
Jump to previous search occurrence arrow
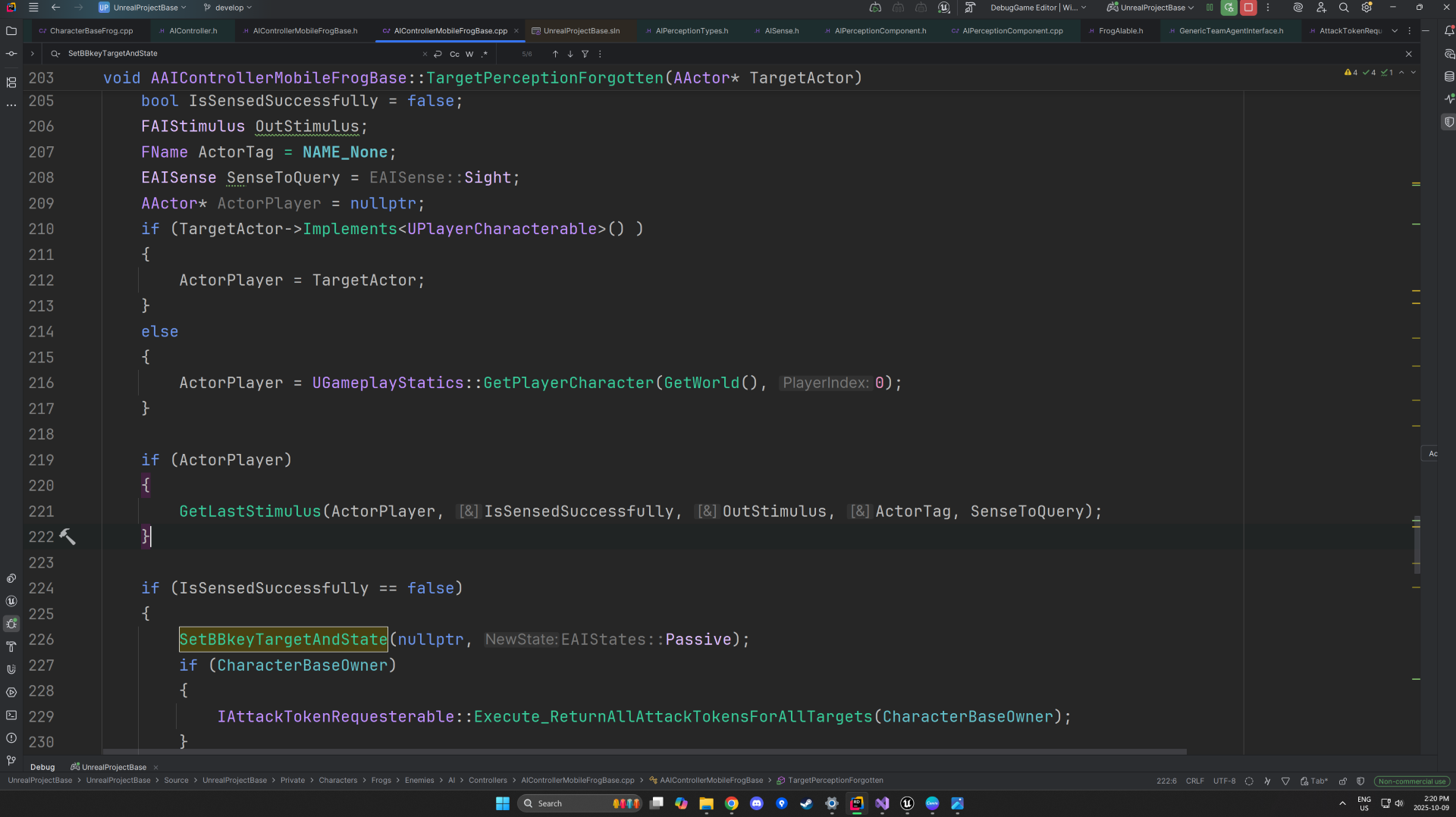(555, 54)
